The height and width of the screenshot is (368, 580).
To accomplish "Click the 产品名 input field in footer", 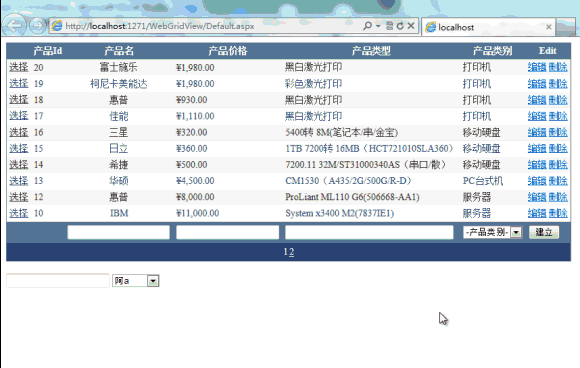I will (118, 232).
